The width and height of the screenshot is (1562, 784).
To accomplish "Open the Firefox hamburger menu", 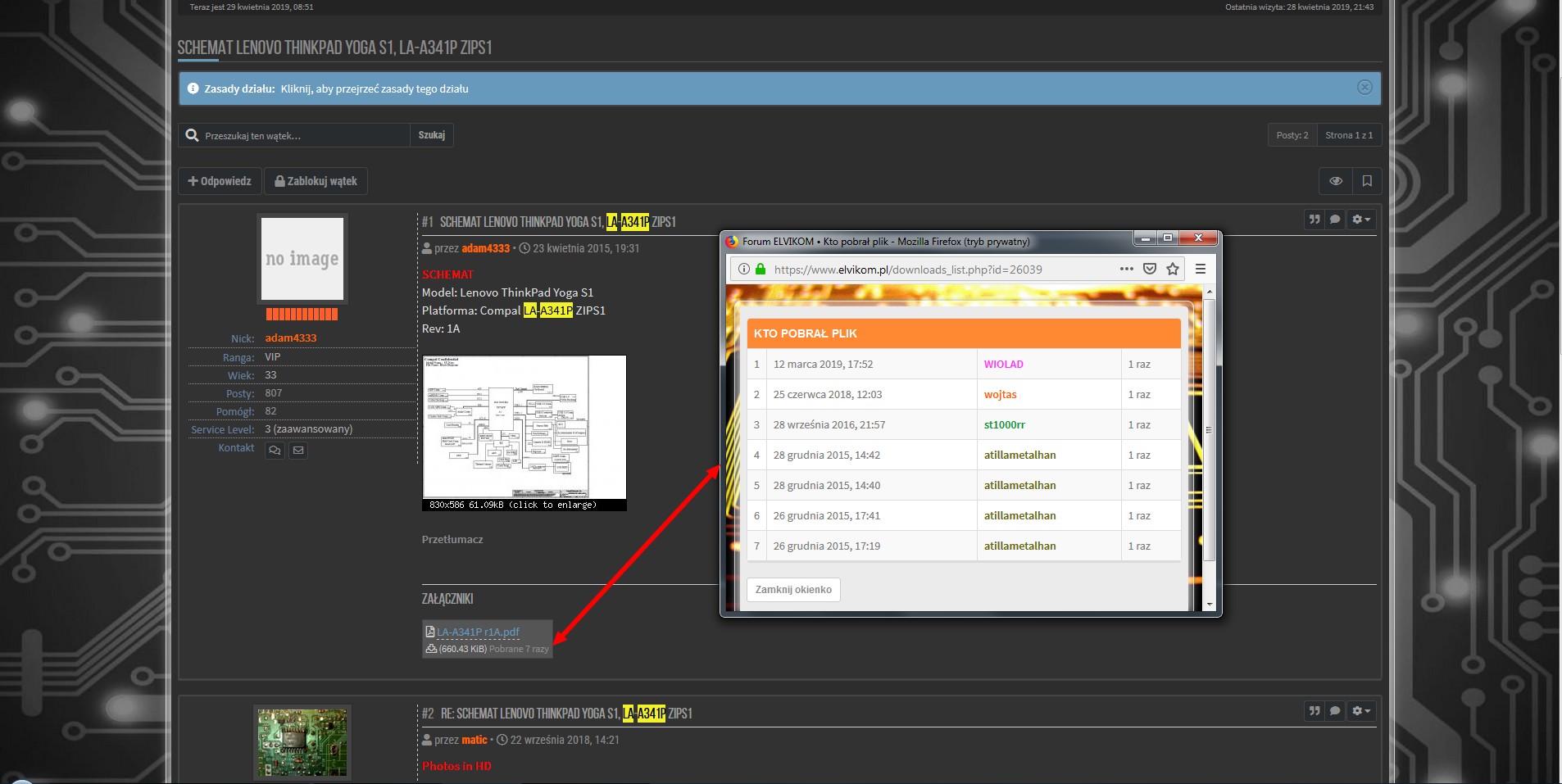I will [x=1201, y=269].
